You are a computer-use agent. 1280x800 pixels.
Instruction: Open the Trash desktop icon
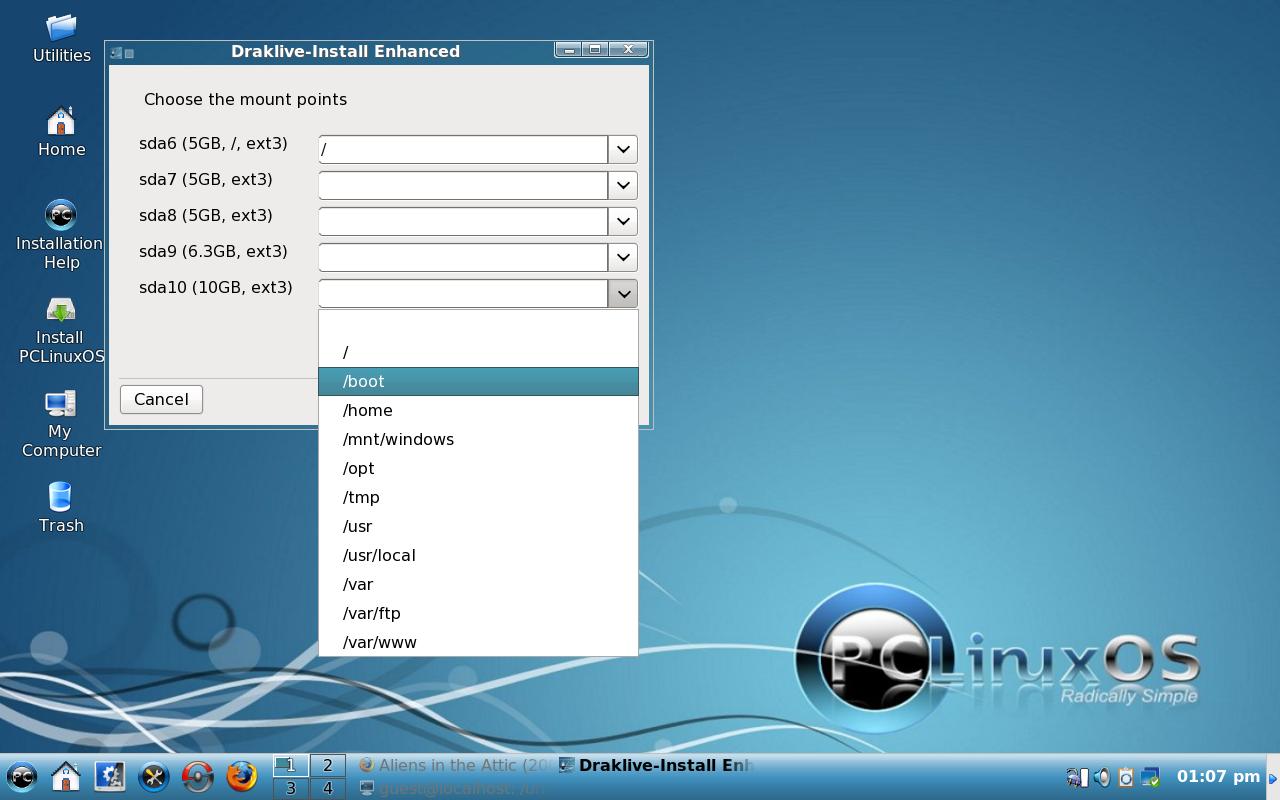coord(61,506)
